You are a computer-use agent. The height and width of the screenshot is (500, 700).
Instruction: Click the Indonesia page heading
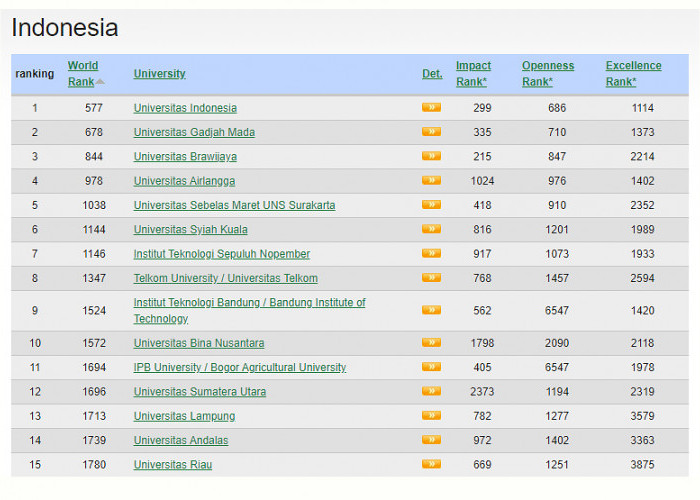point(65,28)
